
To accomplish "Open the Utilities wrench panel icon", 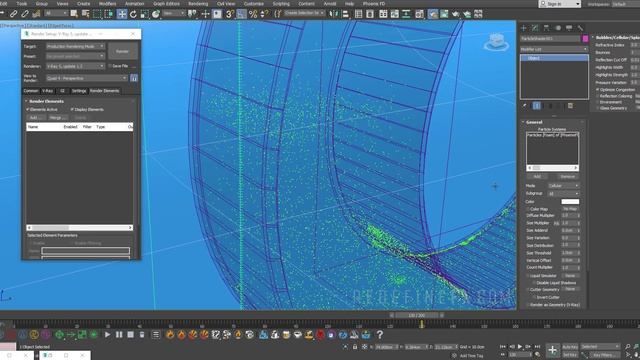I will [580, 28].
